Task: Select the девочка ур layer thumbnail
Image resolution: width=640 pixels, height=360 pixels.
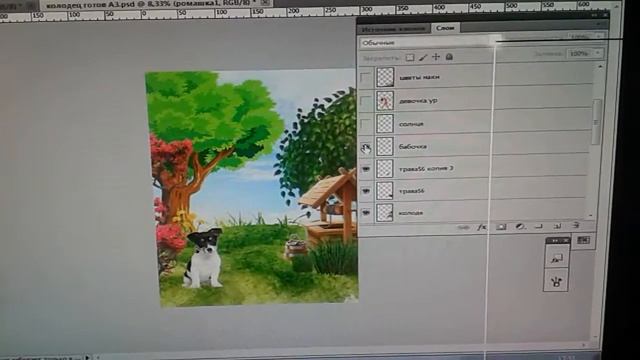Action: point(384,101)
